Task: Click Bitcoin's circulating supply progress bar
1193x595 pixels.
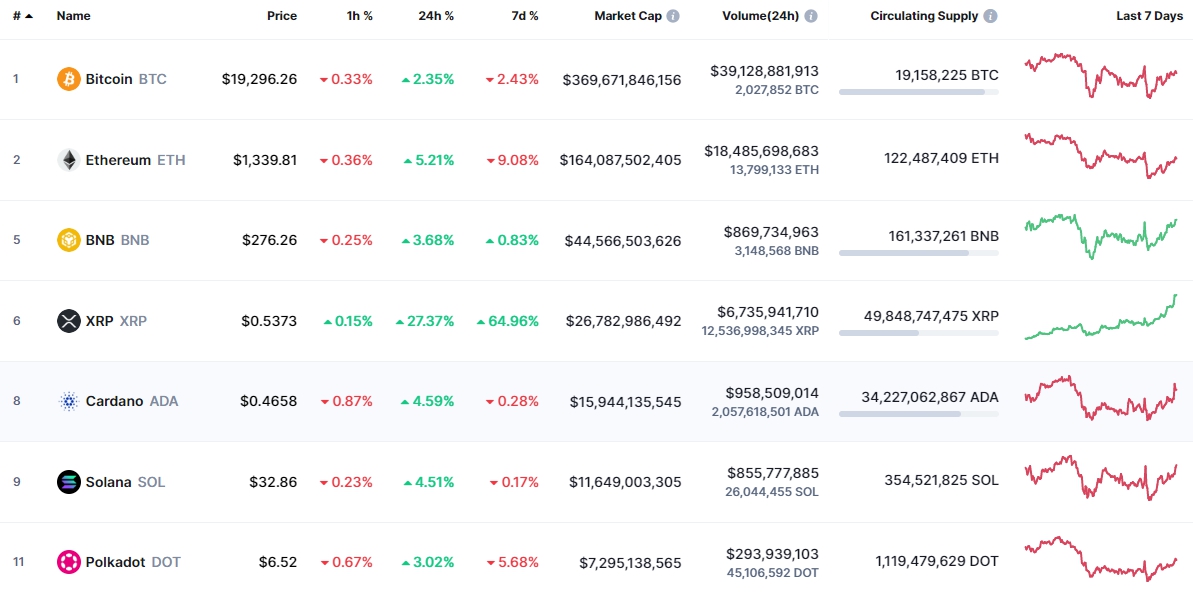Action: pyautogui.click(x=919, y=92)
